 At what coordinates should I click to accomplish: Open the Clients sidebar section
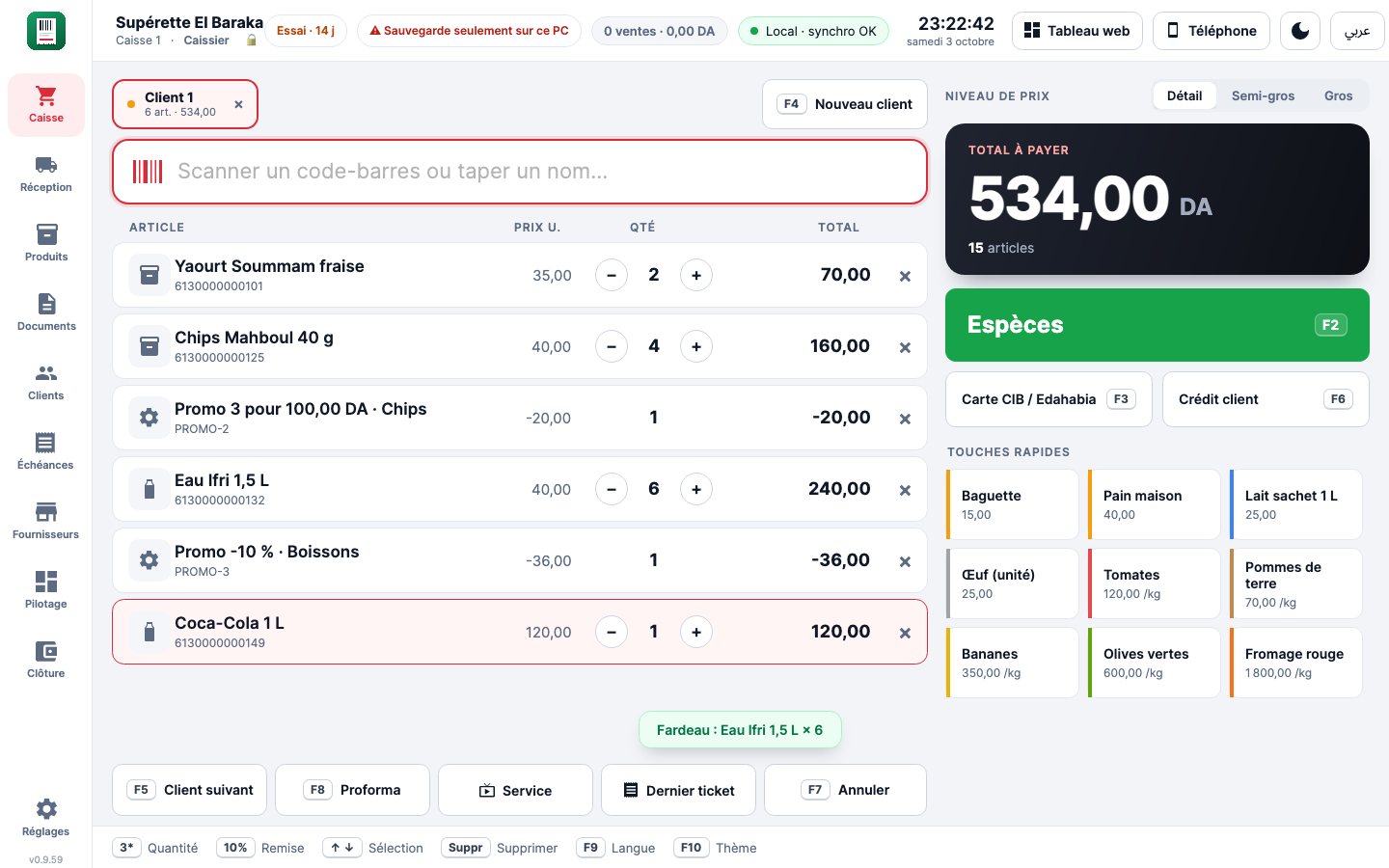(46, 383)
